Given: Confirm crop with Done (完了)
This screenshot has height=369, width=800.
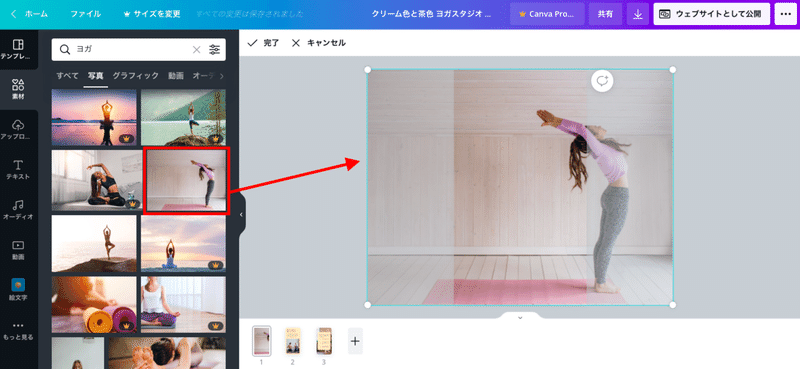Looking at the screenshot, I should click(263, 43).
